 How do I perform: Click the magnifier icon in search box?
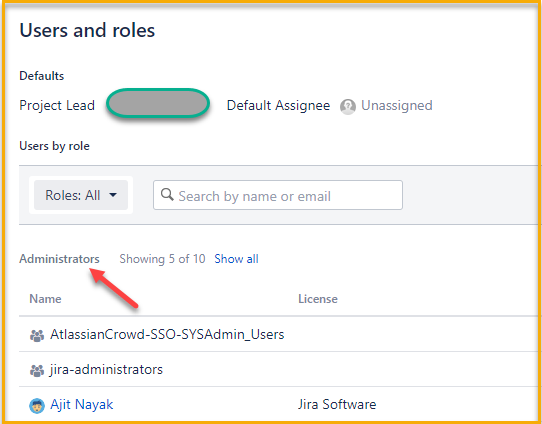tap(167, 195)
